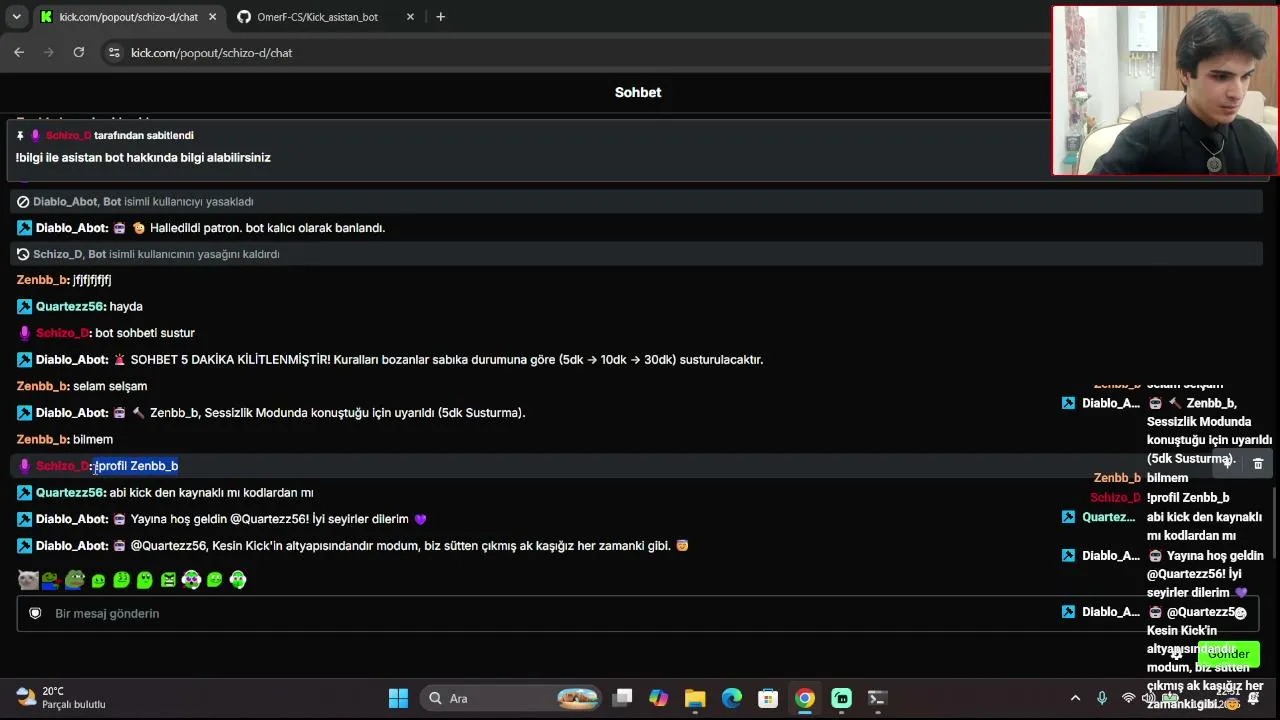
Task: Open Quartezz56 profile on the "hayda" message
Action: click(70, 306)
